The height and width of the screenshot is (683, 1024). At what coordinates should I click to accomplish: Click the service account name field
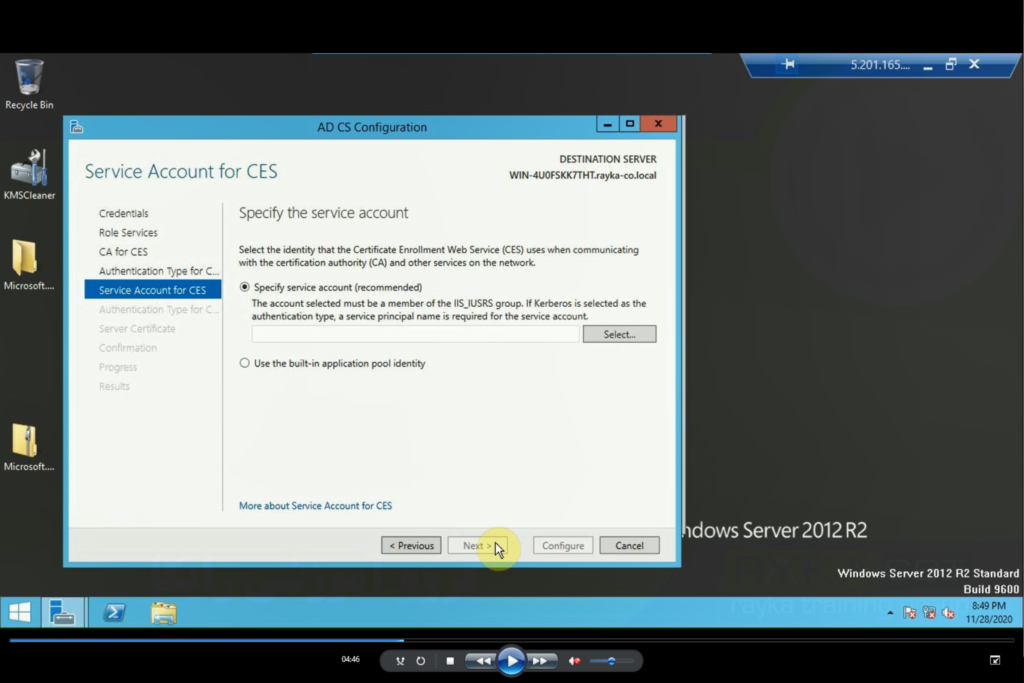coord(415,334)
